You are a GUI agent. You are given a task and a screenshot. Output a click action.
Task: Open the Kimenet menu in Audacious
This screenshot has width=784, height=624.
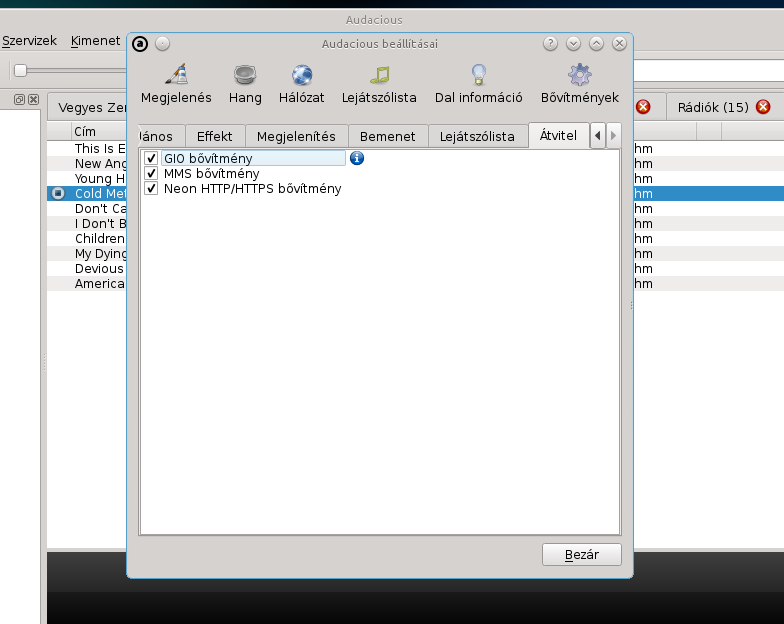96,40
